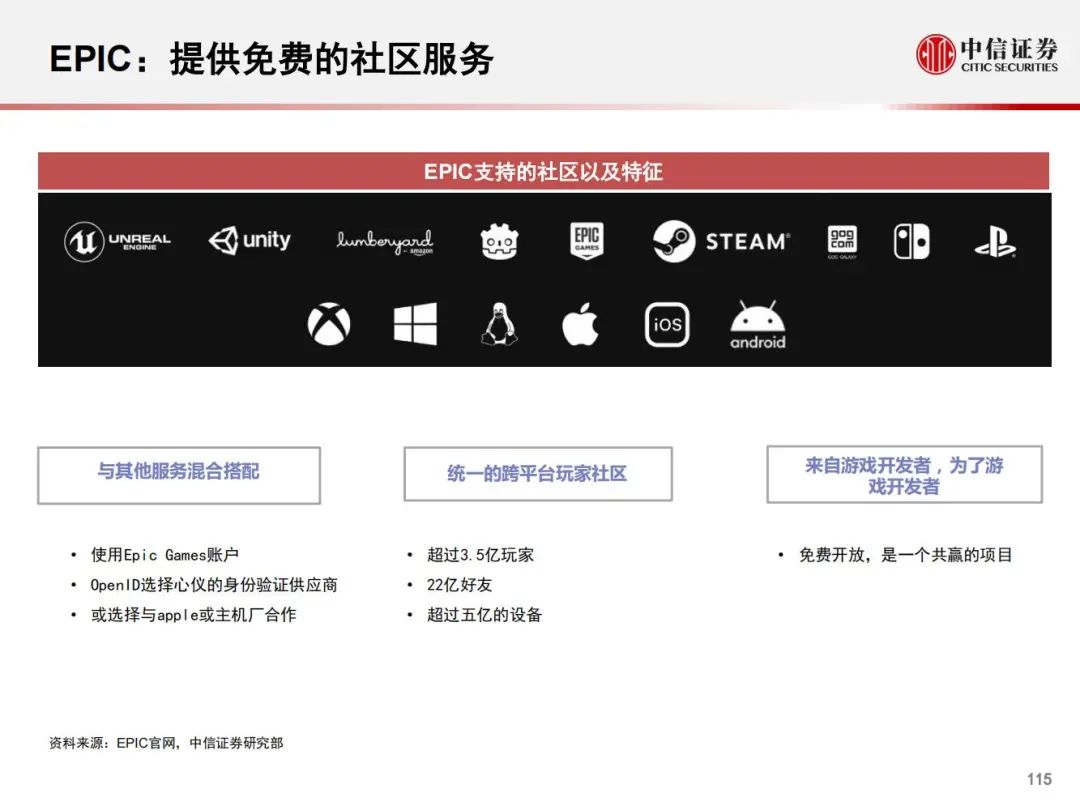Click the source note 资料来源：EPIC官网，中信证券研究部
Screen dimensions: 1080x810
click(x=166, y=743)
